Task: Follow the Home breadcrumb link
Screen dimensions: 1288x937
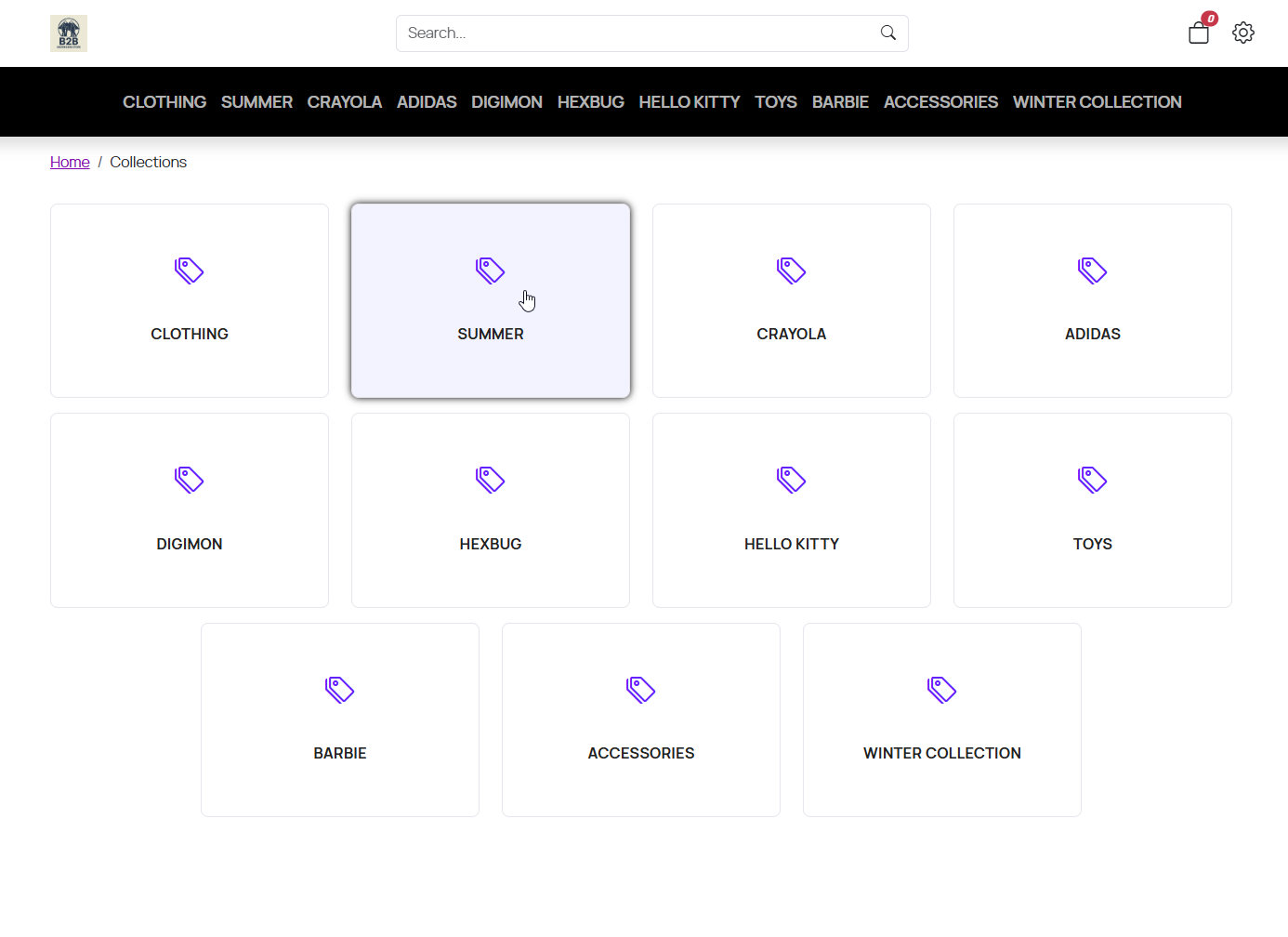Action: click(x=70, y=162)
